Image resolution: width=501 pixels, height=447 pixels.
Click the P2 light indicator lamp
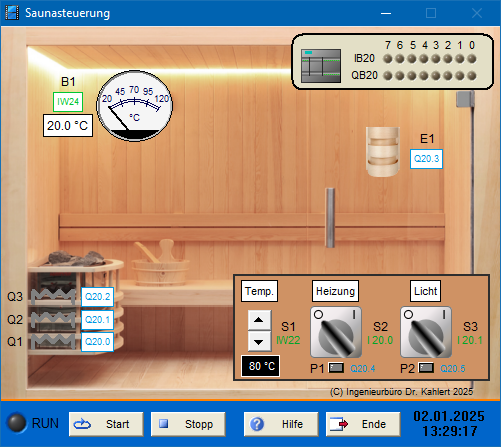point(426,368)
